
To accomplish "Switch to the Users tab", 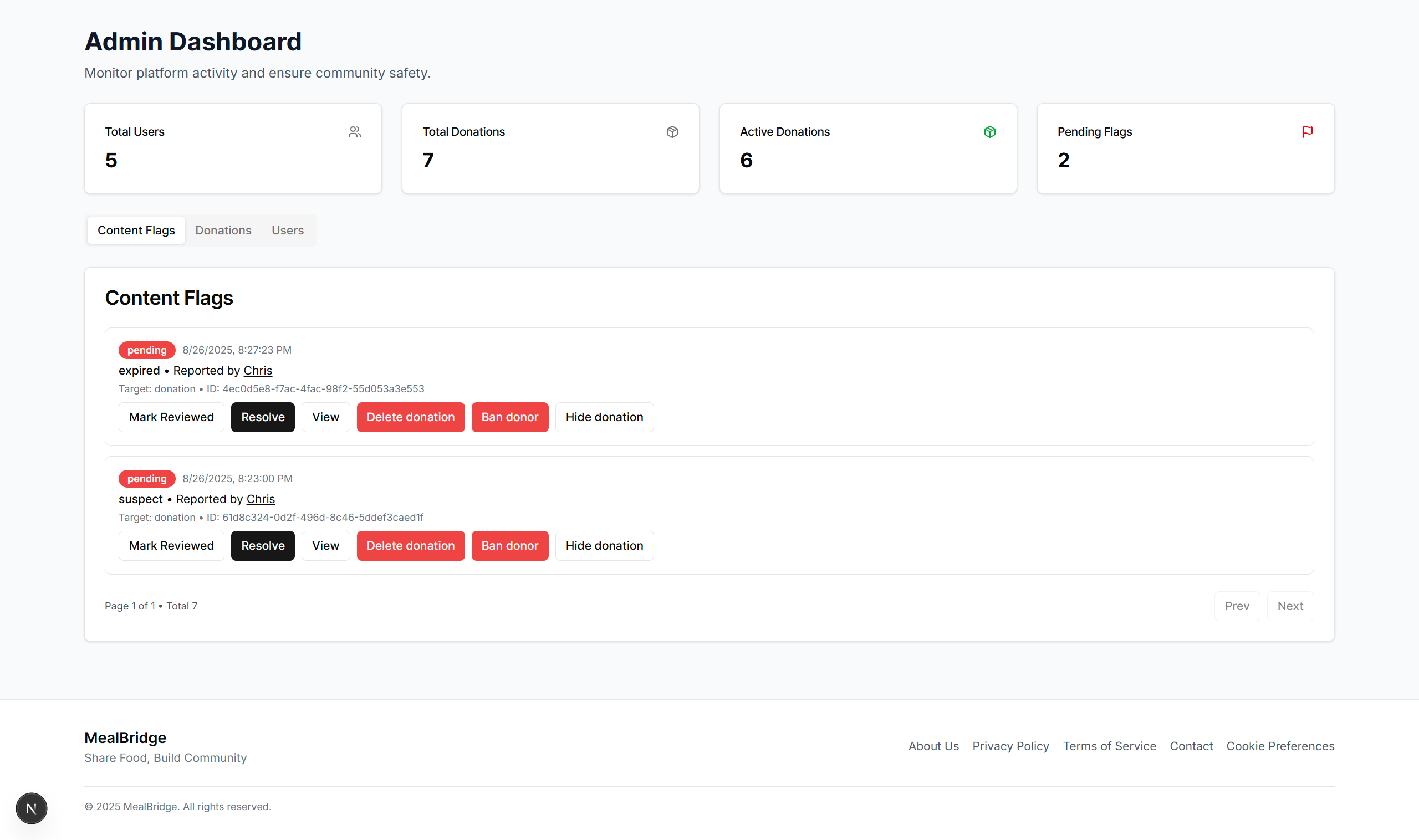I will pos(288,231).
